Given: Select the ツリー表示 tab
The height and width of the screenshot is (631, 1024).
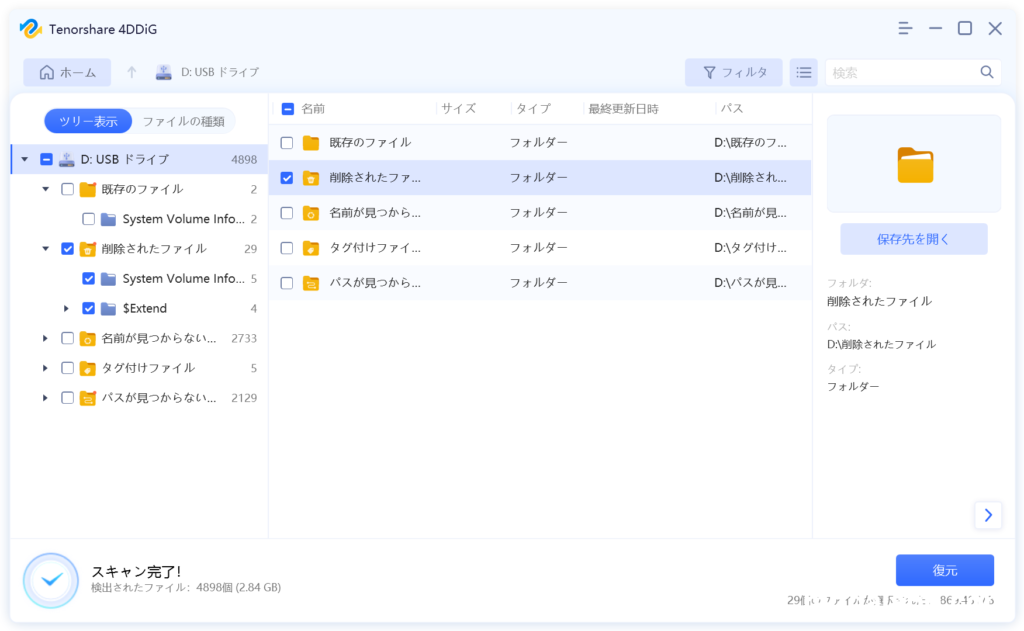Looking at the screenshot, I should (x=88, y=121).
